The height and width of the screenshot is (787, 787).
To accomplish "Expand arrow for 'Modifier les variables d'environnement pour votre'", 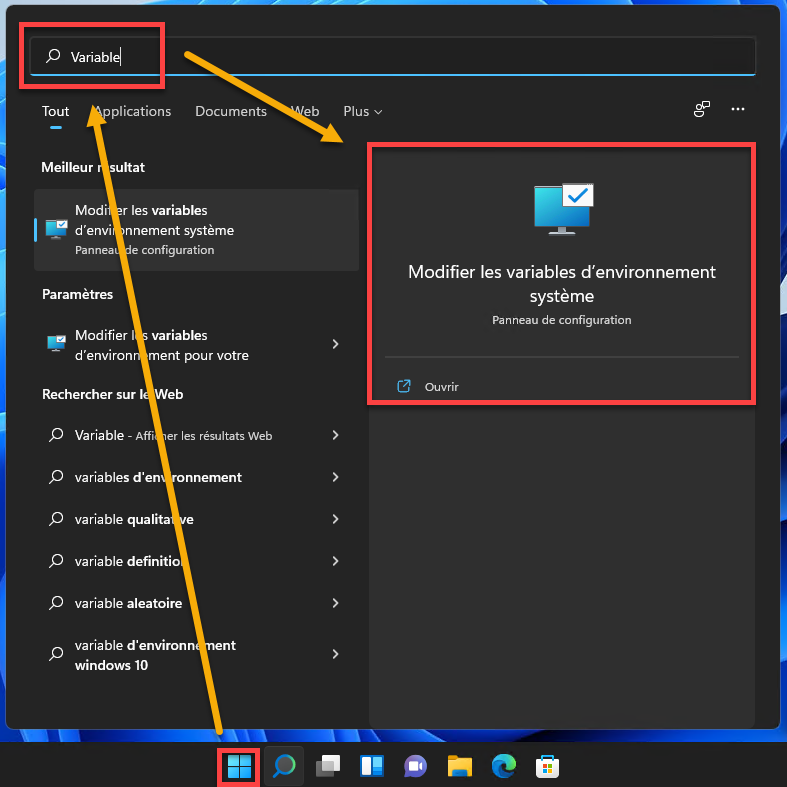I will coord(335,344).
